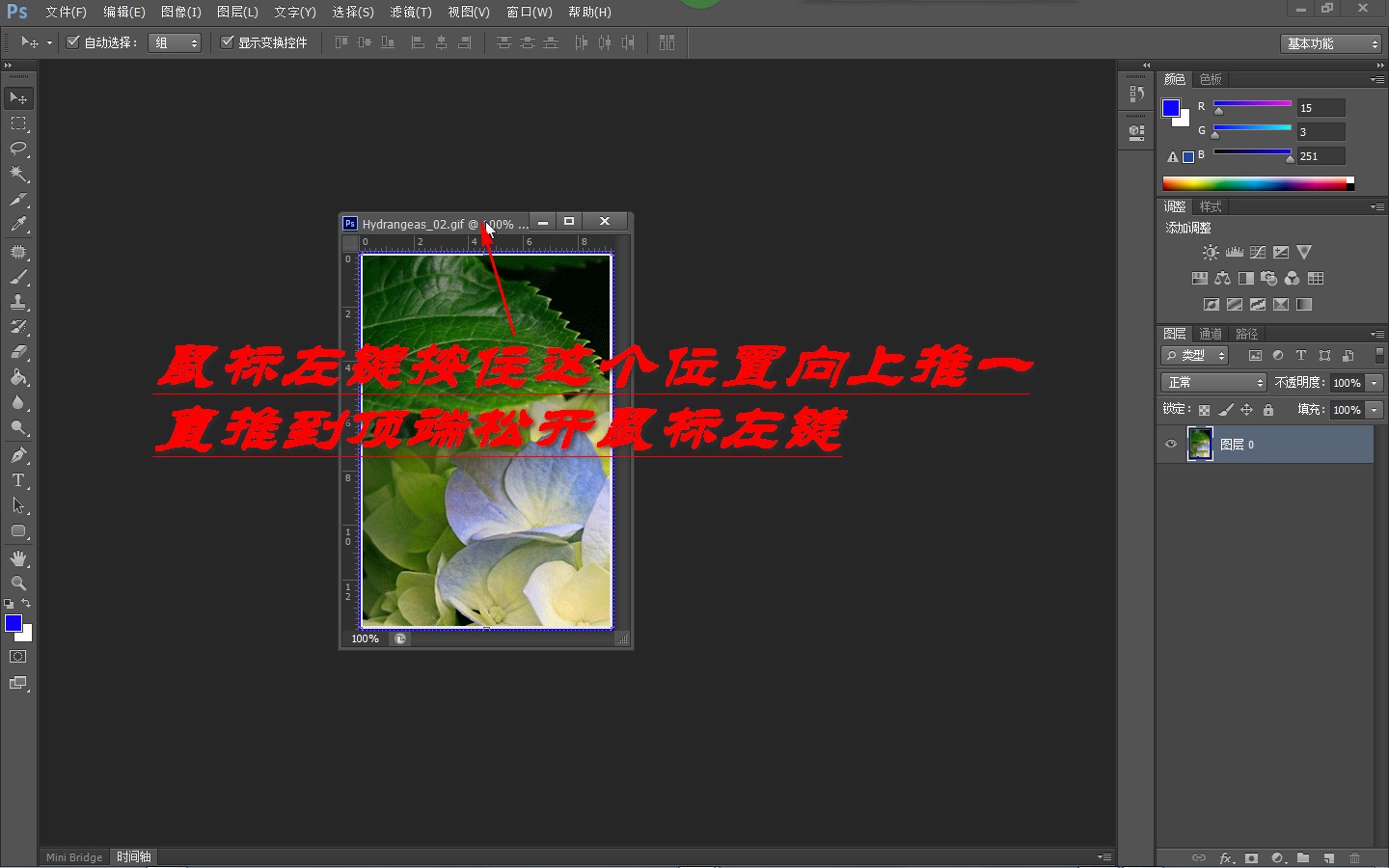
Task: Open the 不透明度 opacity dropdown
Action: pyautogui.click(x=1372, y=382)
